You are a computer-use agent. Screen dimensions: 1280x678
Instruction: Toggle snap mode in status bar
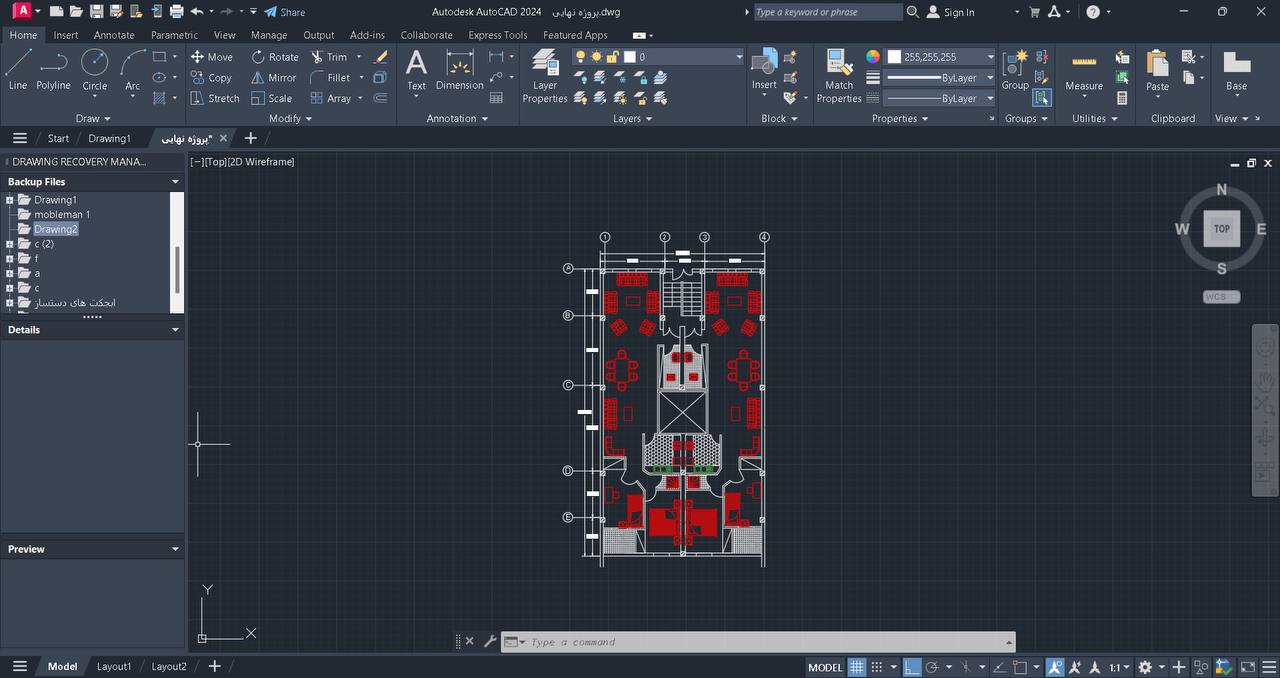877,667
